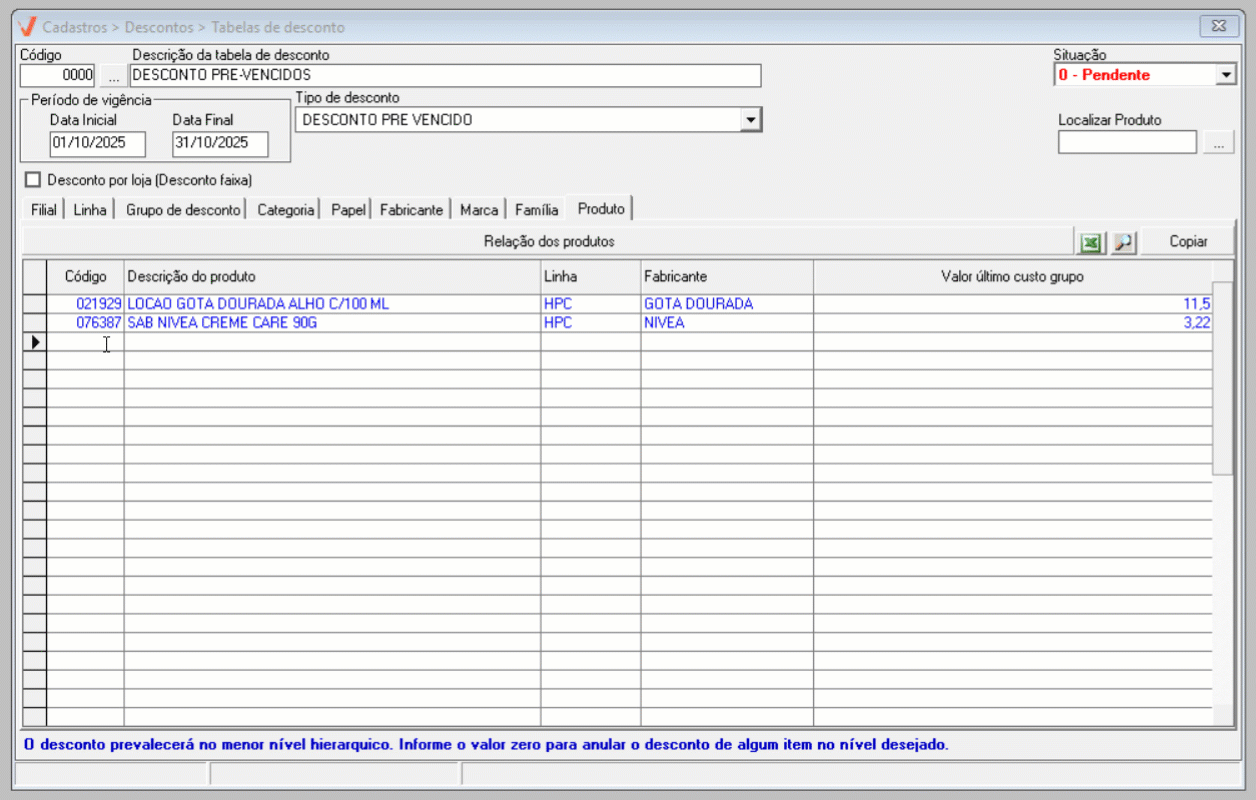Click the current row arrow indicator

(35, 342)
